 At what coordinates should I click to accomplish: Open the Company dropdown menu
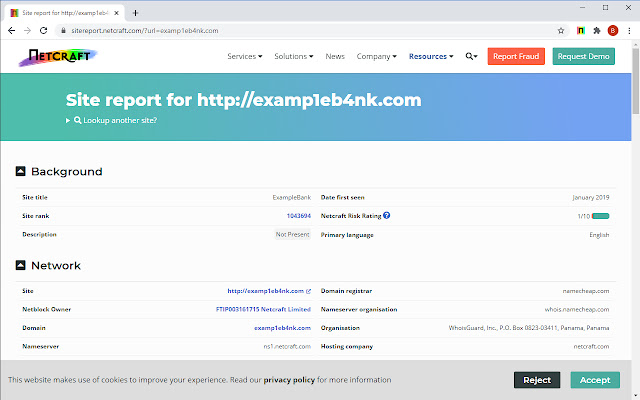pyautogui.click(x=376, y=56)
